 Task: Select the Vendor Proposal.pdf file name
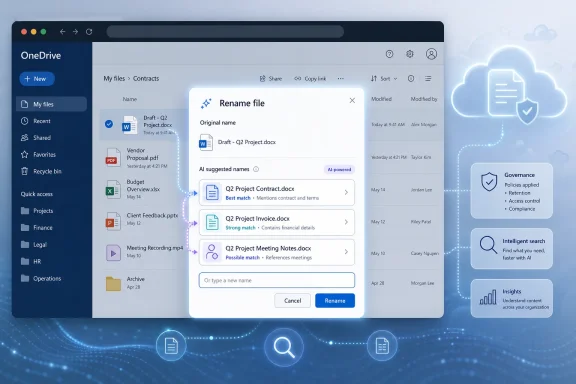142,154
